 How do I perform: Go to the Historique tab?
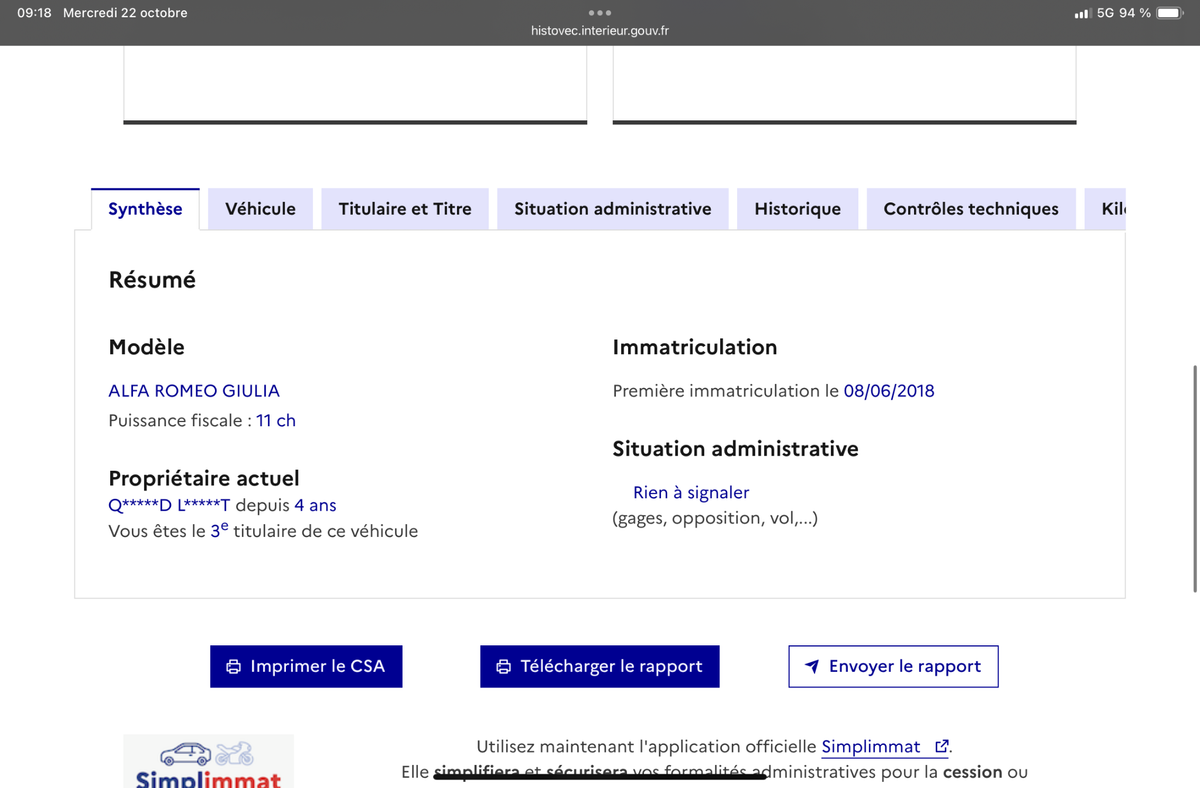click(798, 209)
